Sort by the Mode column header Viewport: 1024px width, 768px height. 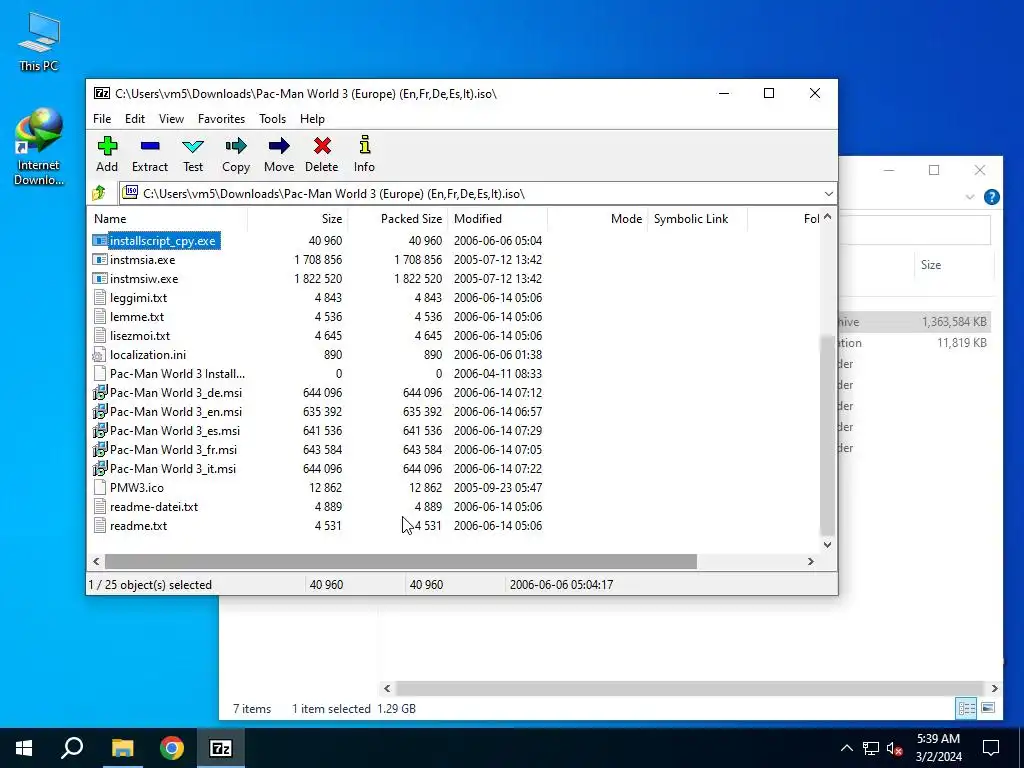point(597,219)
